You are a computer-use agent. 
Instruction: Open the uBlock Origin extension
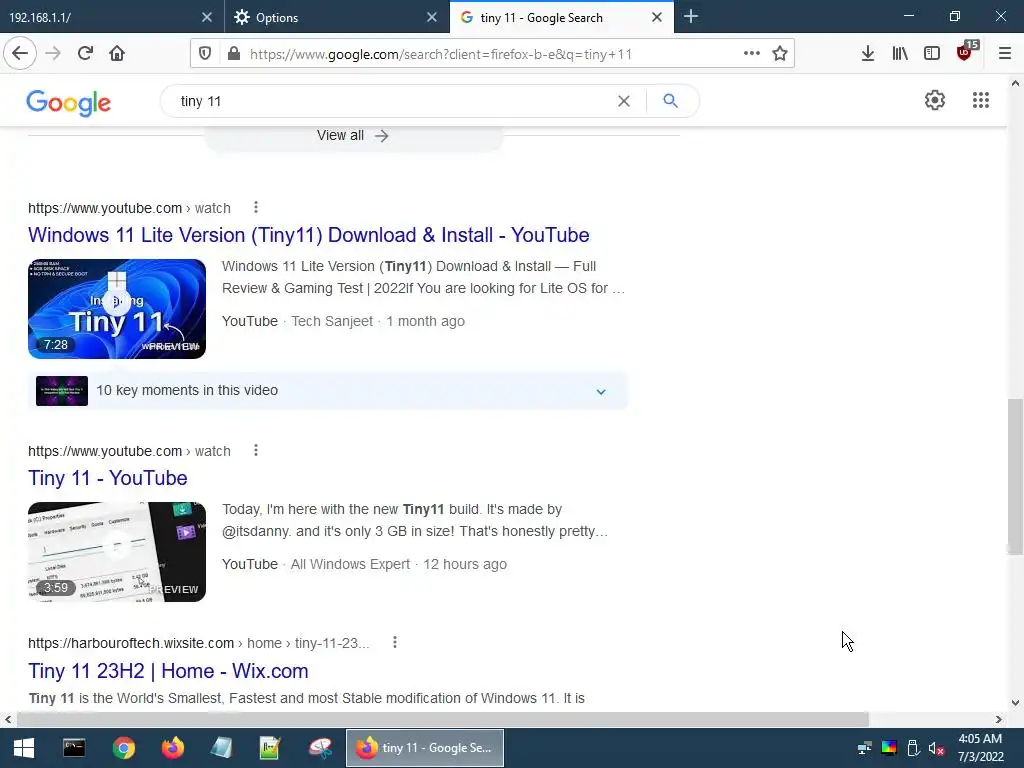coord(966,52)
